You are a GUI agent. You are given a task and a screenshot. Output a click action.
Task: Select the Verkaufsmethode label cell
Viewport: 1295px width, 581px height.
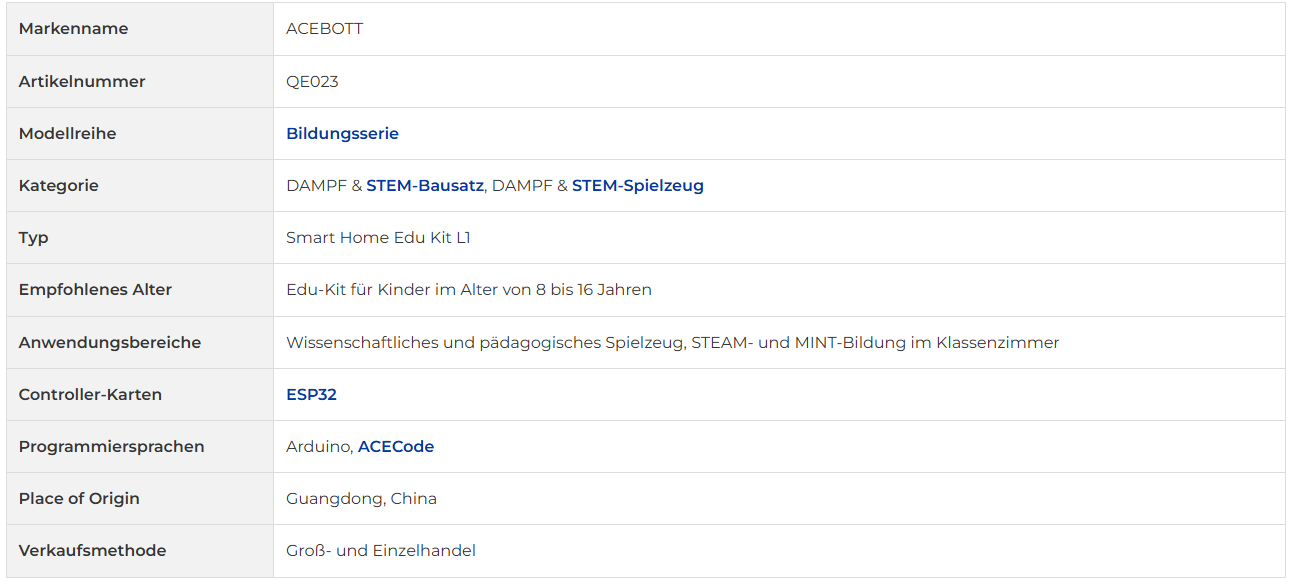pos(140,550)
